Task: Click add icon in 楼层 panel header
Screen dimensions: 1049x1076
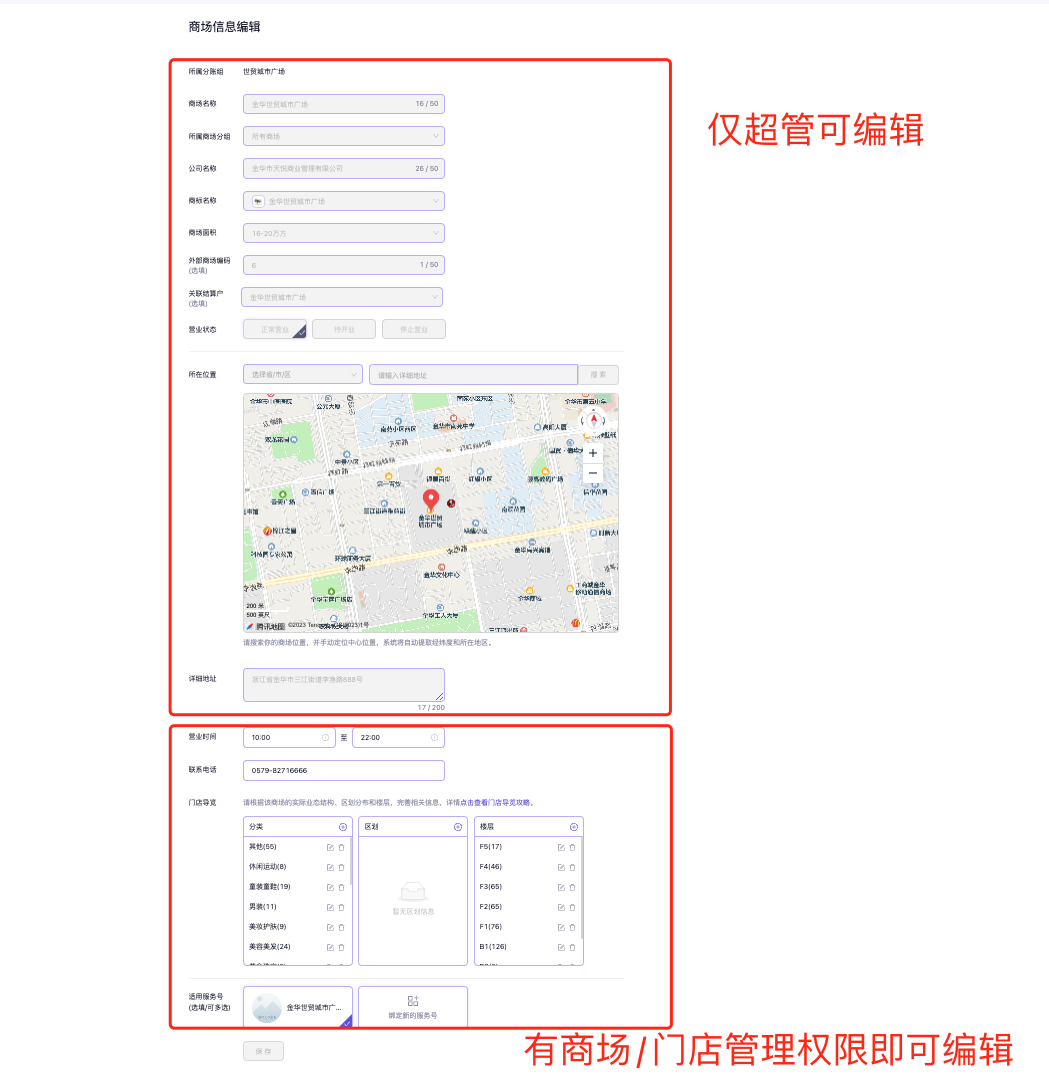Action: pos(574,827)
